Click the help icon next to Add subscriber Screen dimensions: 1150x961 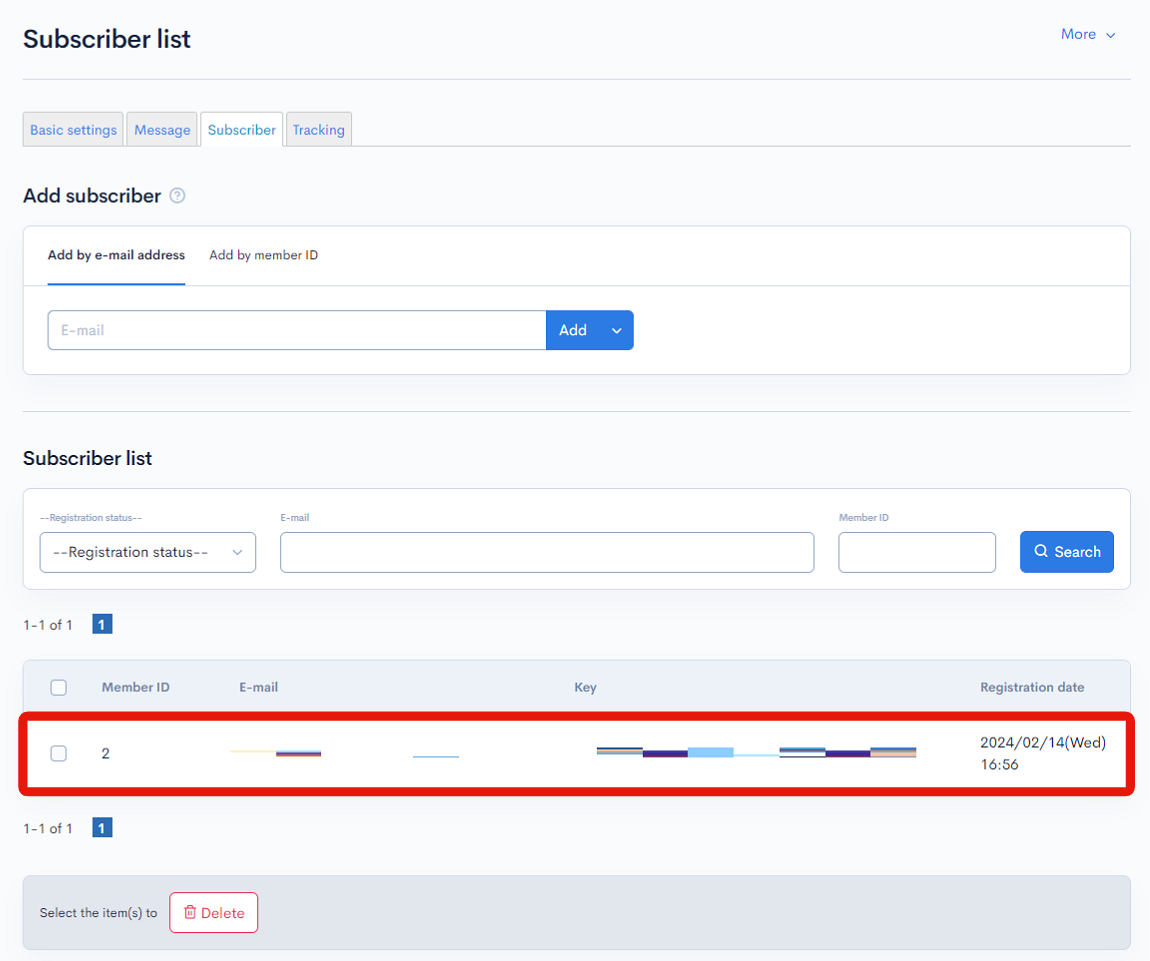click(x=177, y=195)
